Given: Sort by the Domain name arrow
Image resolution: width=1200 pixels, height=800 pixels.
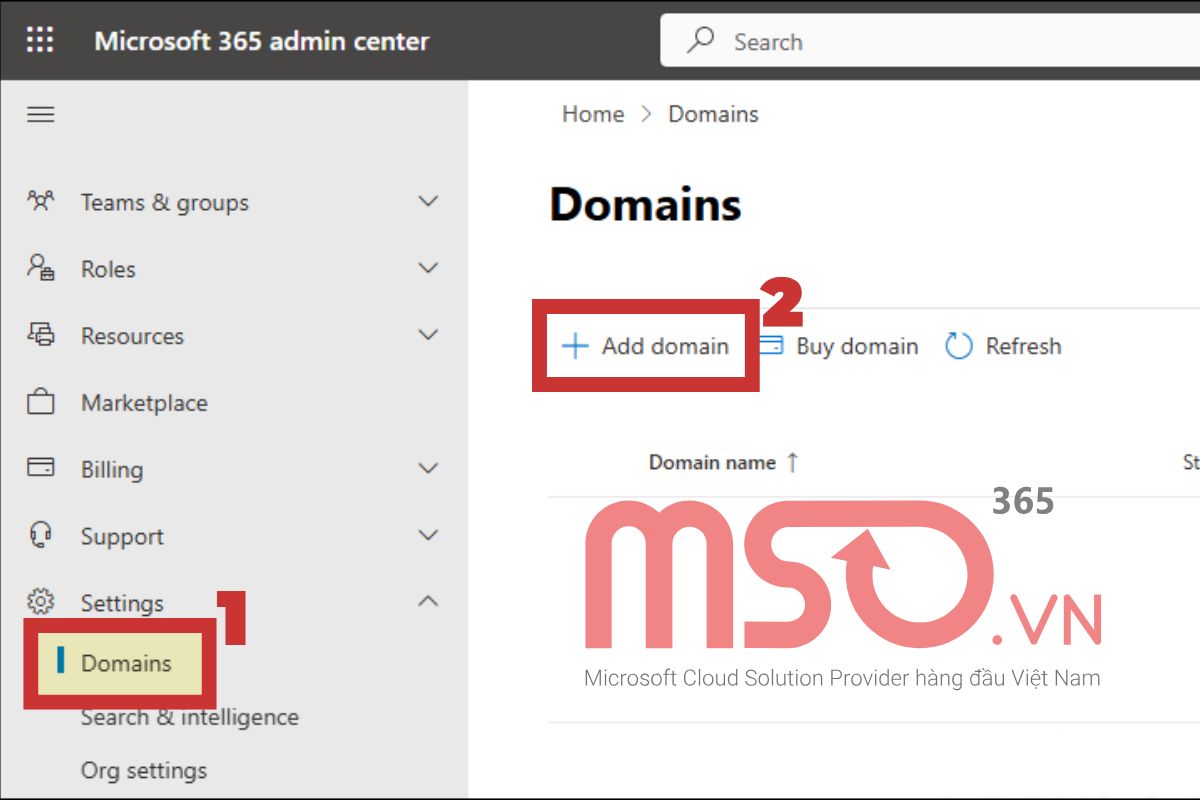Looking at the screenshot, I should [x=792, y=462].
